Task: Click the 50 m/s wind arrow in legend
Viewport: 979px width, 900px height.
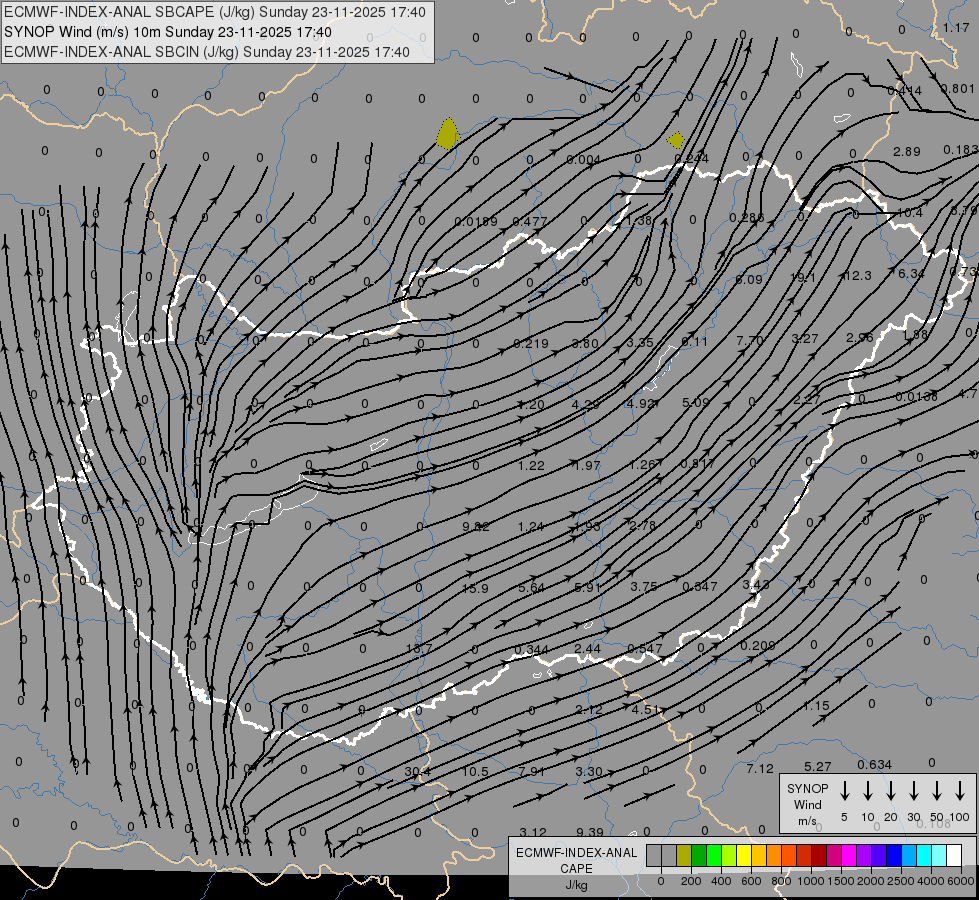Action: pyautogui.click(x=937, y=791)
